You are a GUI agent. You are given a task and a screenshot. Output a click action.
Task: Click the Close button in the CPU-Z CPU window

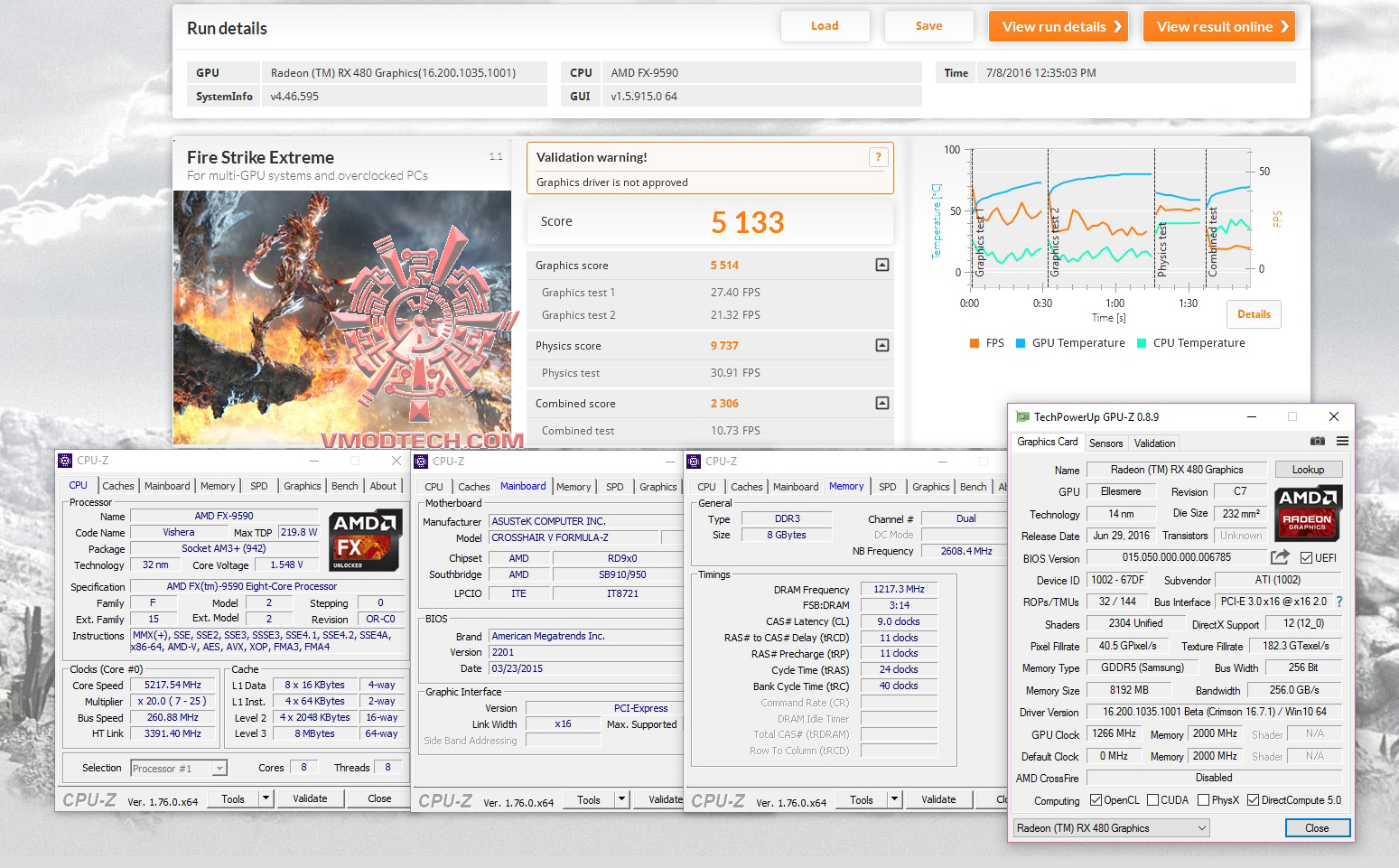[379, 798]
